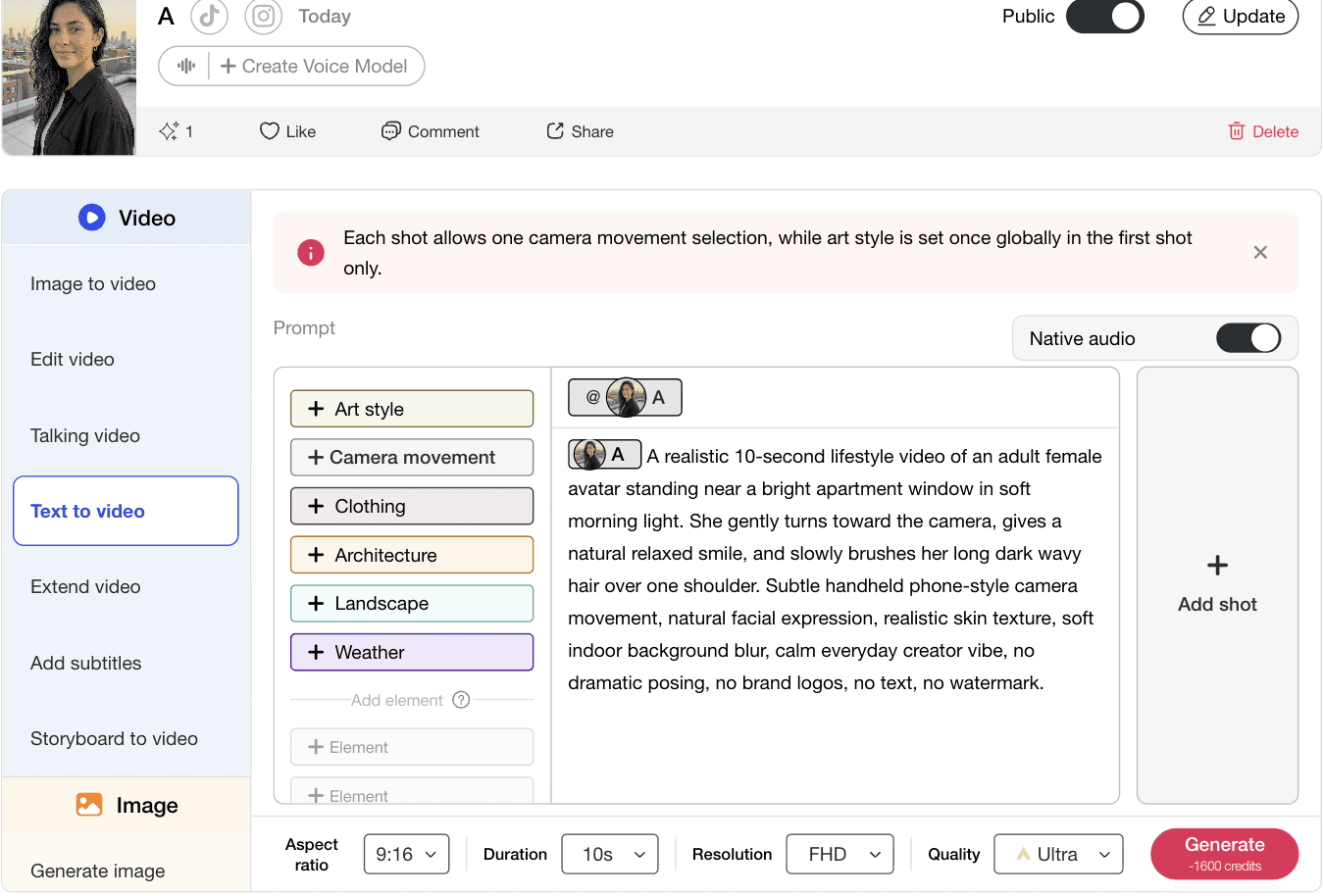Viewport: 1323px width, 896px height.
Task: Select Generate image
Action: click(98, 871)
